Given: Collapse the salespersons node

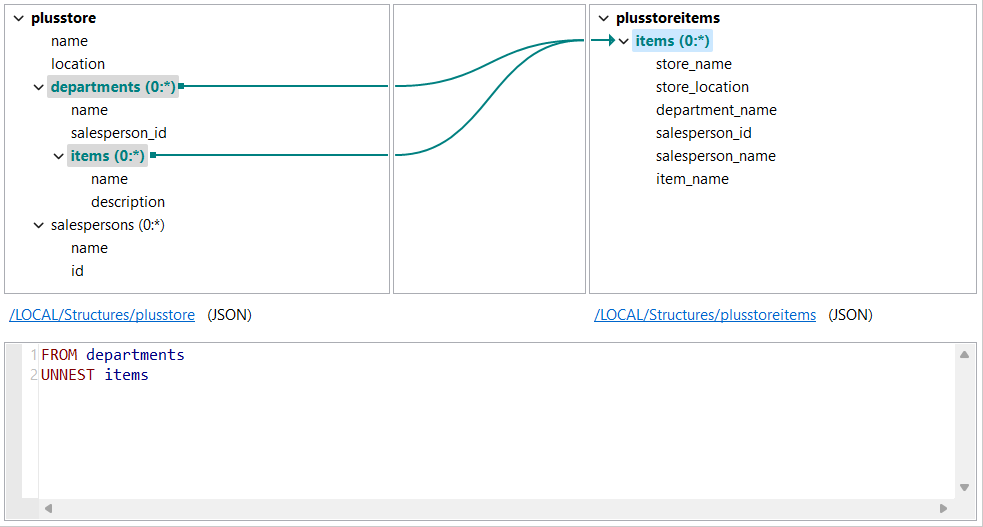Looking at the screenshot, I should [39, 225].
